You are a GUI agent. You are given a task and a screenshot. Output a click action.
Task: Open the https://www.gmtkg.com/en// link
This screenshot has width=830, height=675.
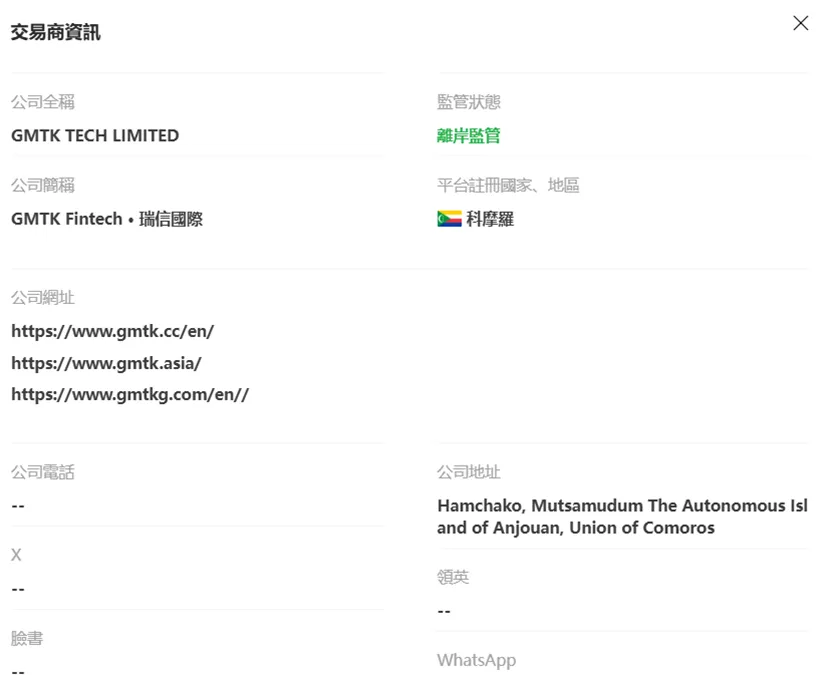tap(130, 394)
